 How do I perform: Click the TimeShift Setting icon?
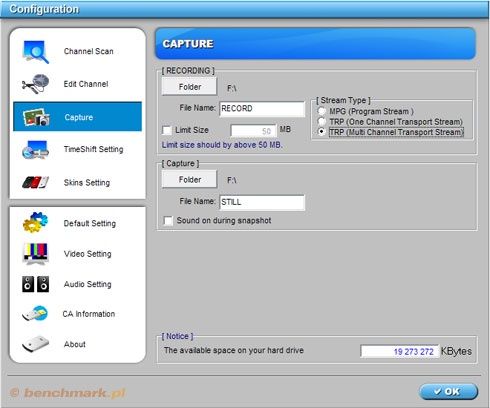tap(35, 150)
